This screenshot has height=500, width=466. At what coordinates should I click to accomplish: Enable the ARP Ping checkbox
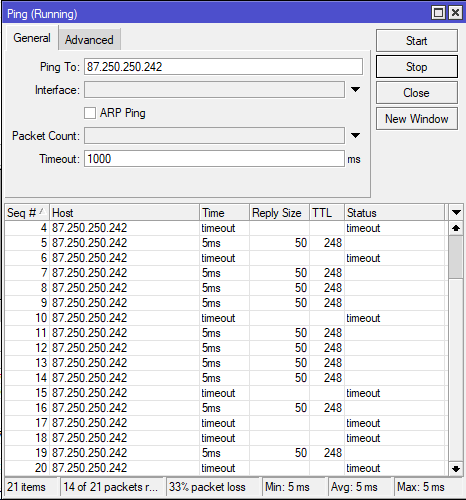[90, 113]
